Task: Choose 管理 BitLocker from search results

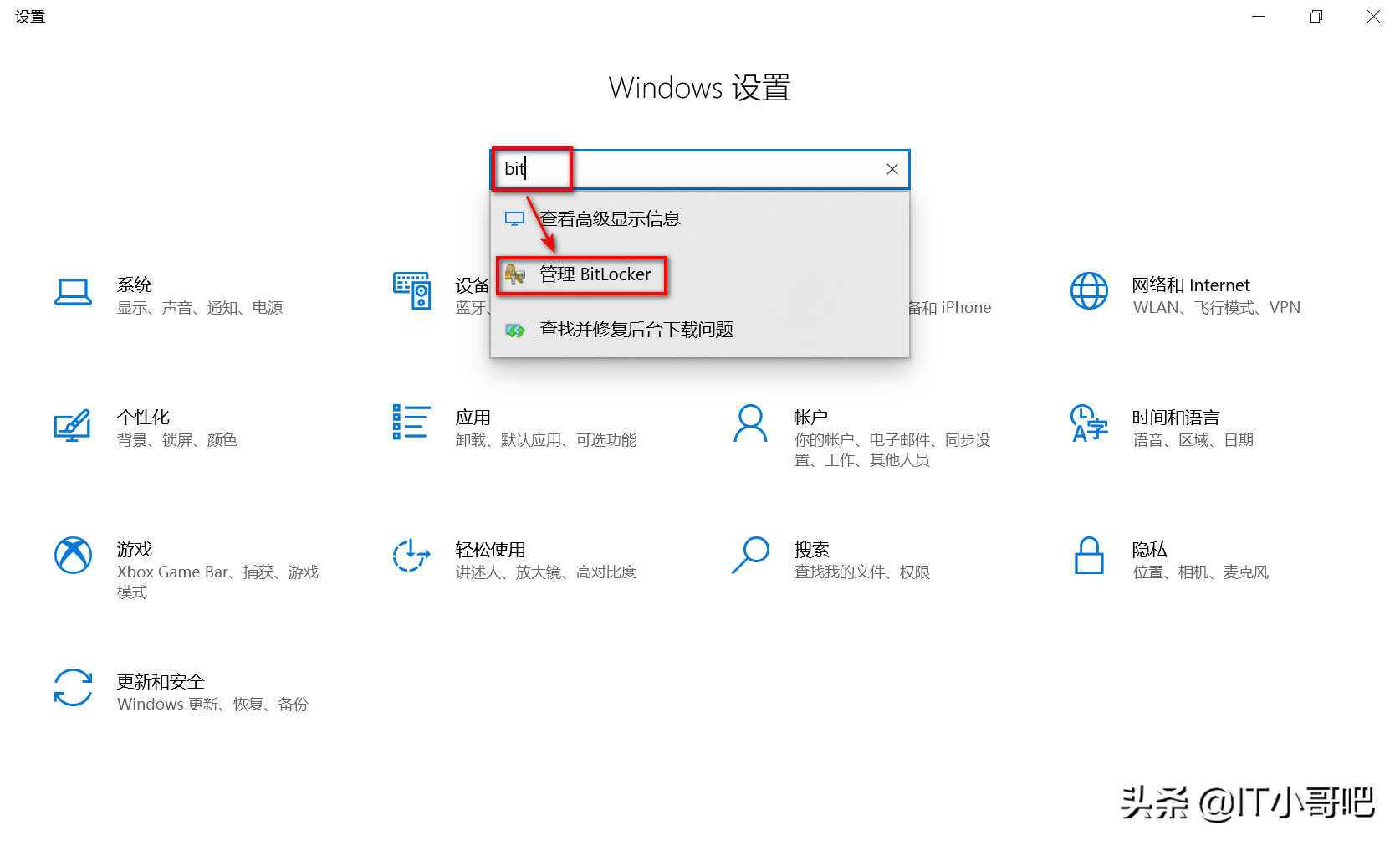Action: pos(700,274)
